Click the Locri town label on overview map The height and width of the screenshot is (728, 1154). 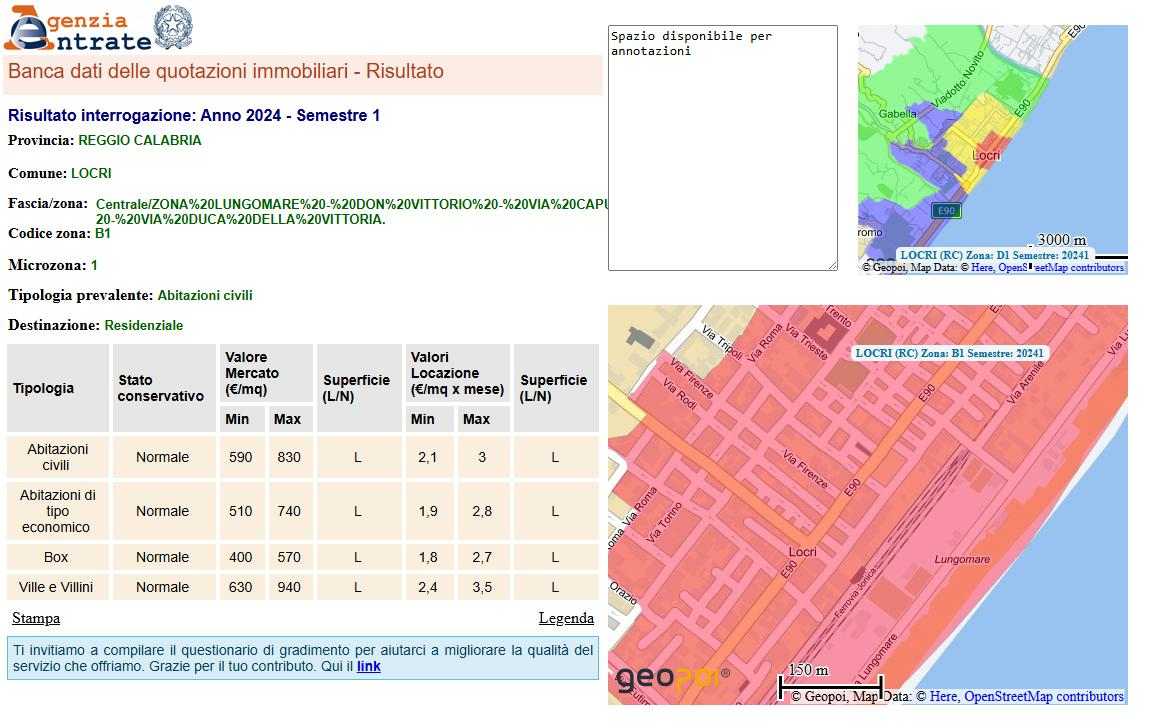tap(985, 155)
